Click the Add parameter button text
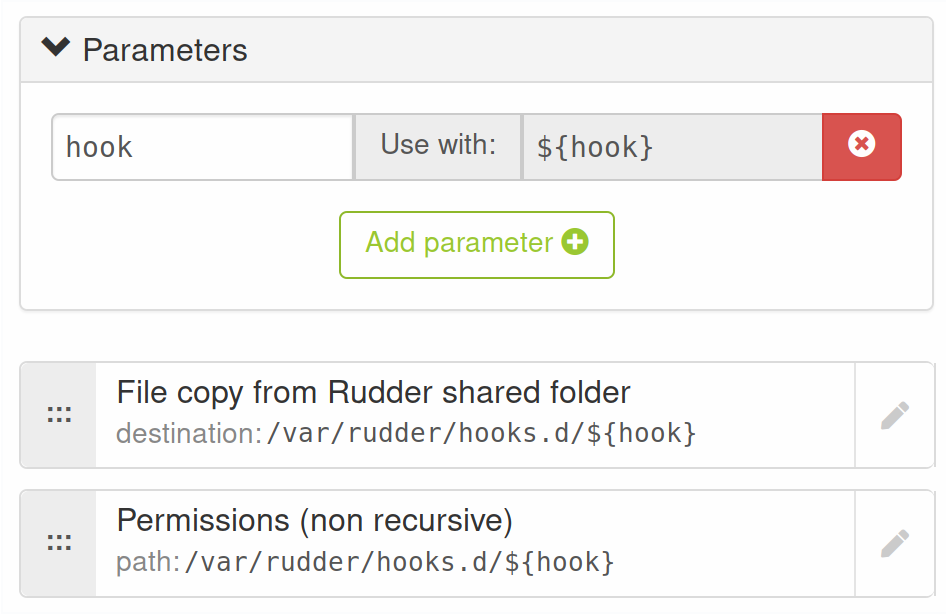Screen dimensions: 946x614 click(459, 243)
